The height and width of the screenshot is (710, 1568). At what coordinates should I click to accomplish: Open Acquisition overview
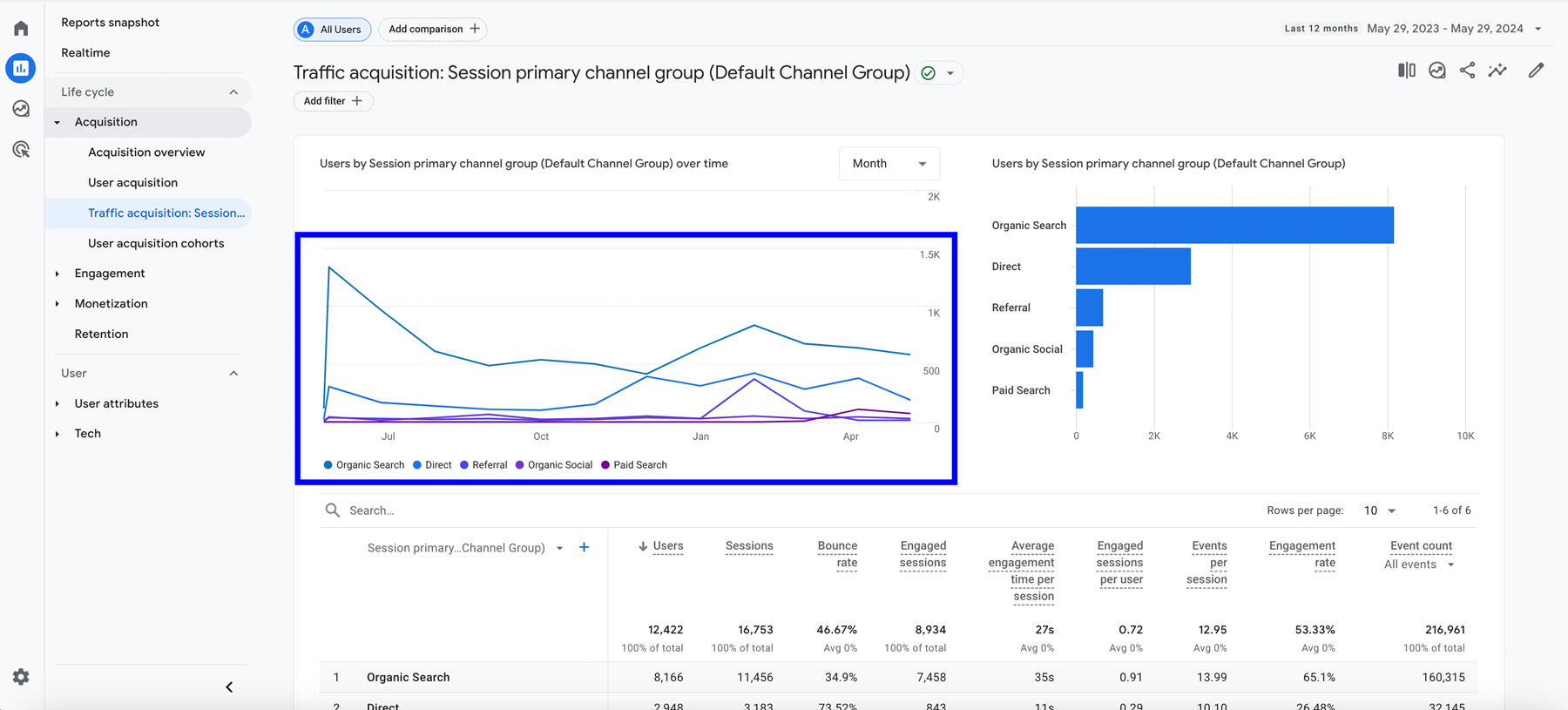click(x=146, y=152)
